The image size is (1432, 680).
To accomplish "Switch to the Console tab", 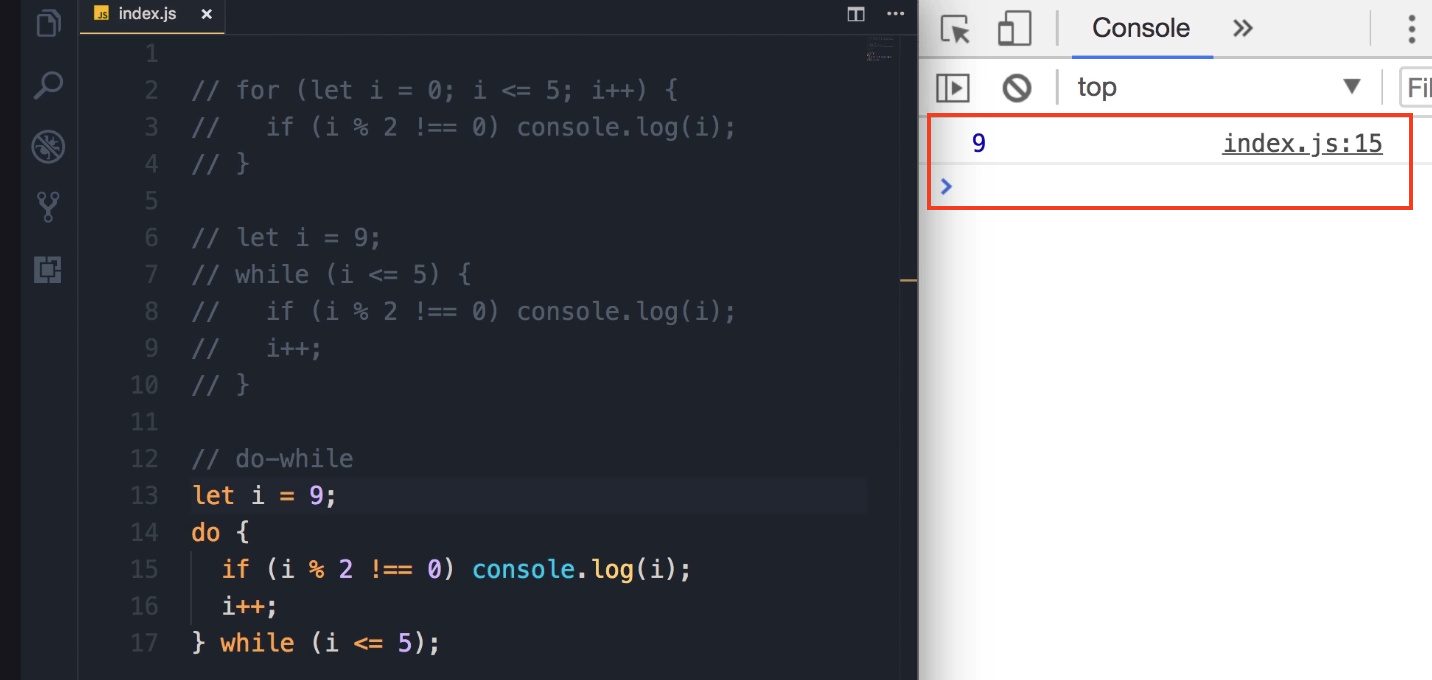I will click(x=1141, y=28).
